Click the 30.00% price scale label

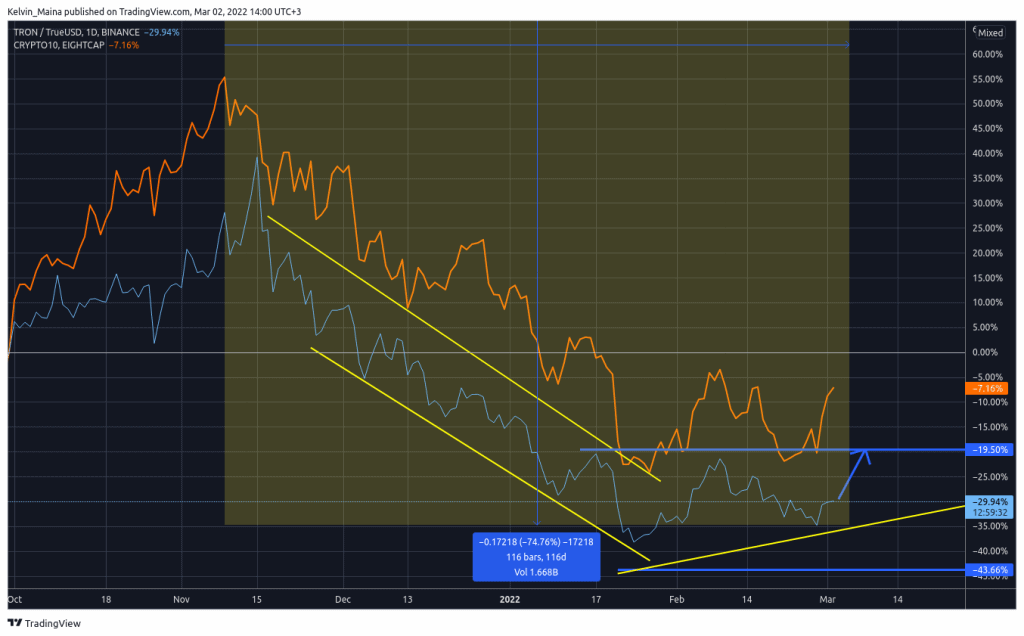tap(987, 203)
